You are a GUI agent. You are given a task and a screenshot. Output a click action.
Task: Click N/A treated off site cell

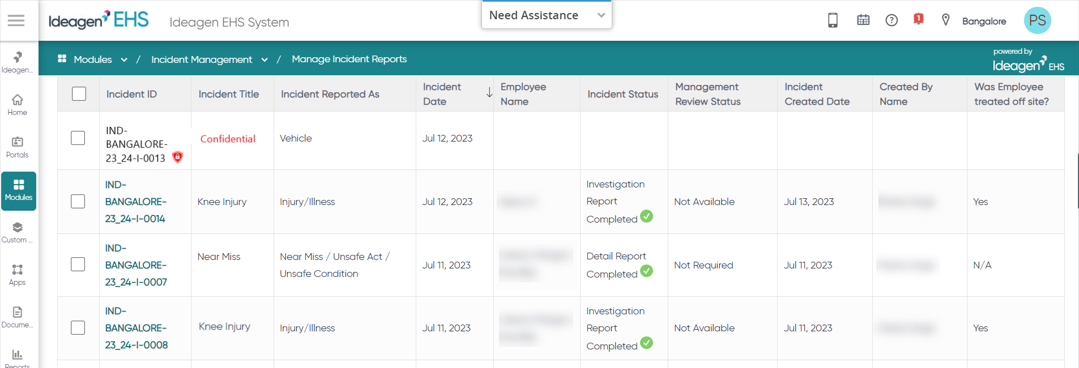coord(983,265)
